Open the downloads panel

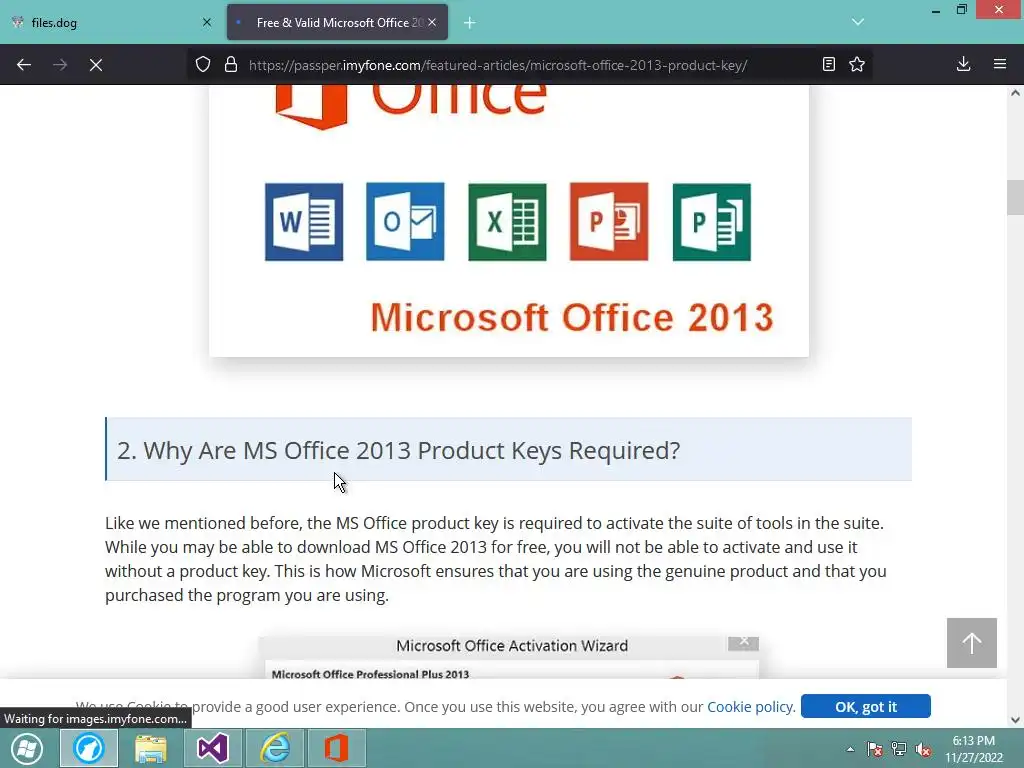[x=963, y=64]
